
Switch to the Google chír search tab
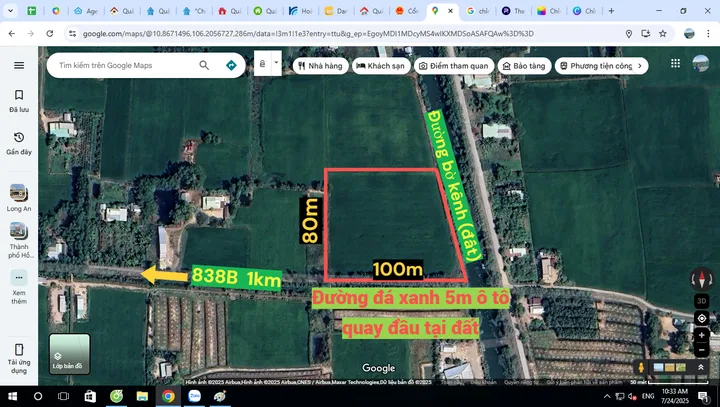(478, 11)
